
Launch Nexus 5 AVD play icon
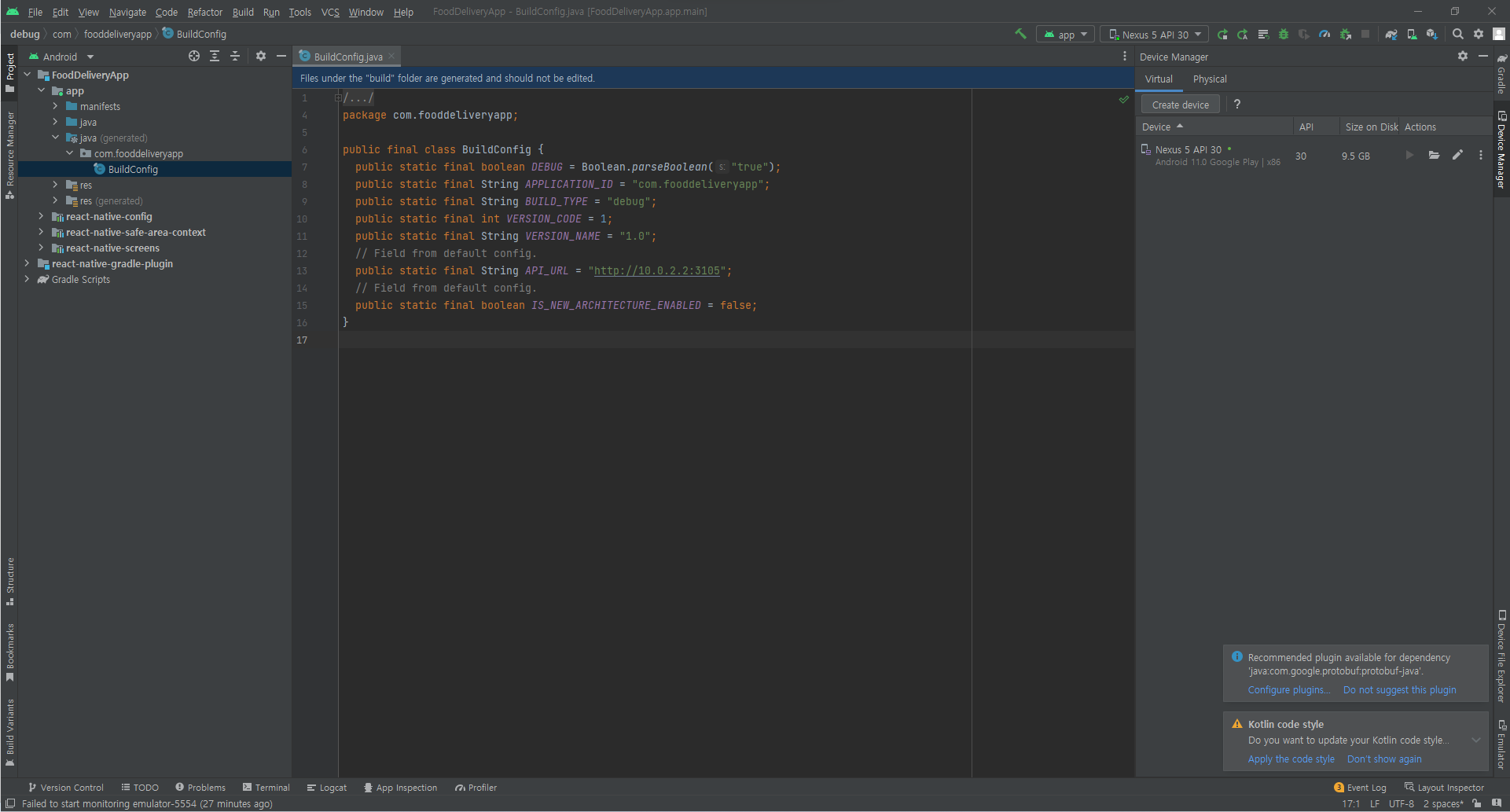point(1409,155)
